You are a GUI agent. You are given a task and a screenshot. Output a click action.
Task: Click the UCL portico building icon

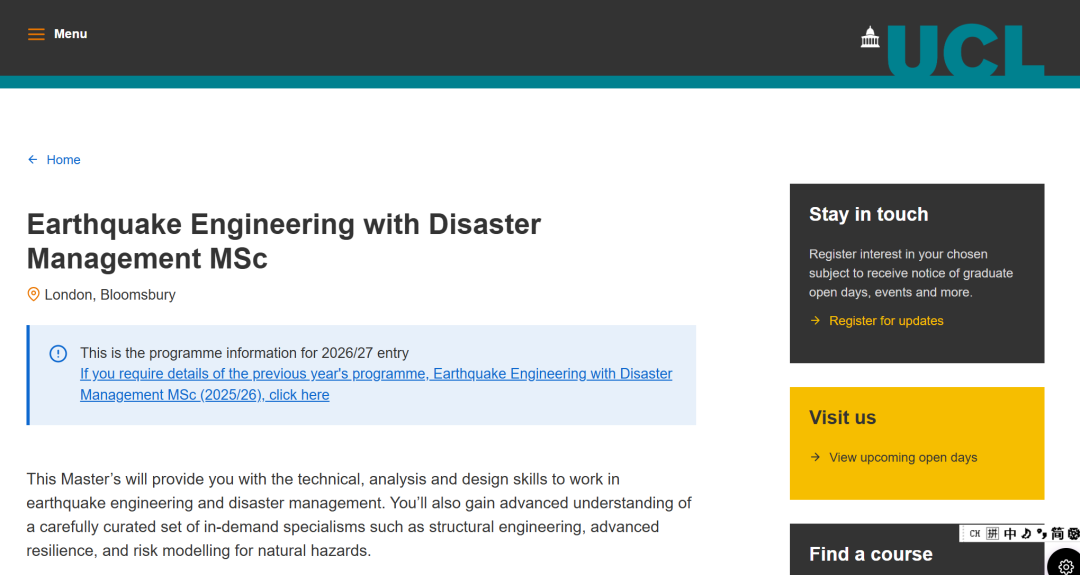[x=870, y=37]
